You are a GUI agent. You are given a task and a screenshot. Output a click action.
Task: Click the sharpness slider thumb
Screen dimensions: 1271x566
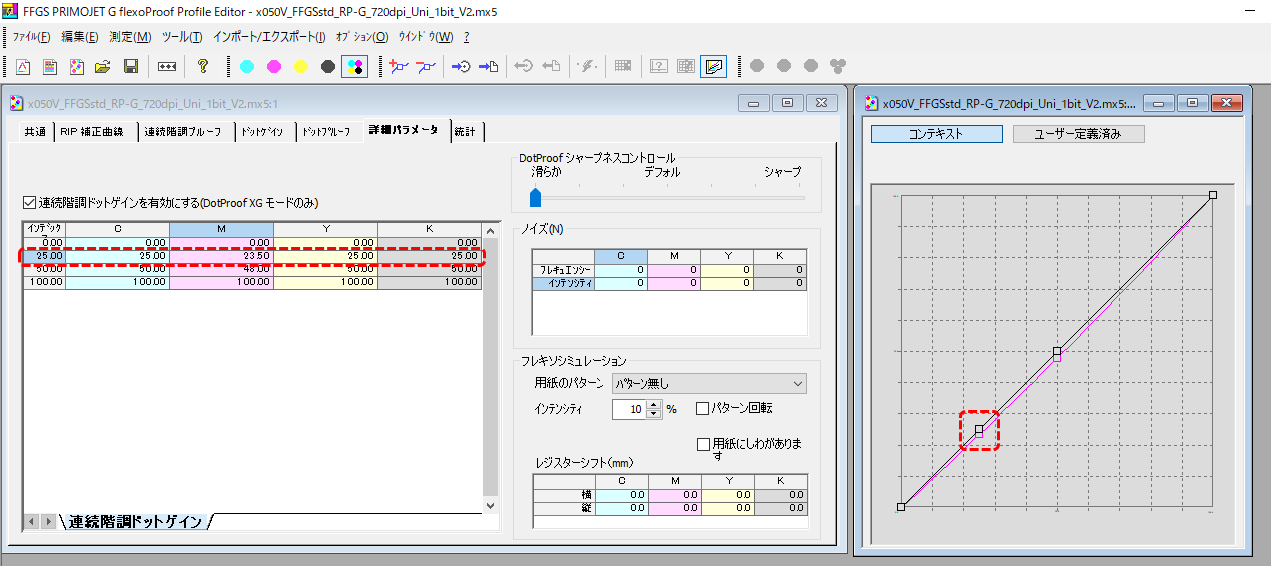click(x=535, y=196)
